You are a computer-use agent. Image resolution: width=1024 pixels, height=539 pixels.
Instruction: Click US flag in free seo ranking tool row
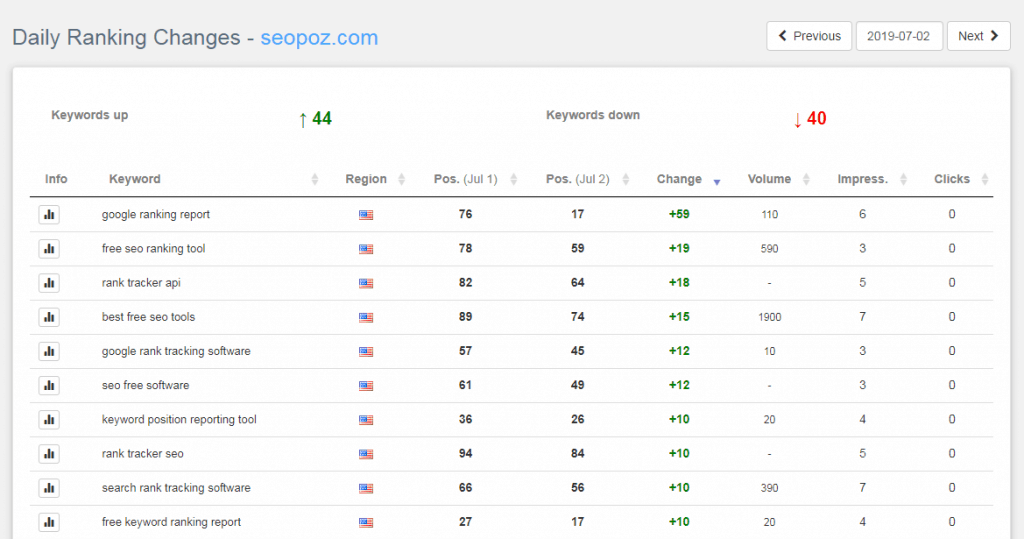(x=366, y=249)
